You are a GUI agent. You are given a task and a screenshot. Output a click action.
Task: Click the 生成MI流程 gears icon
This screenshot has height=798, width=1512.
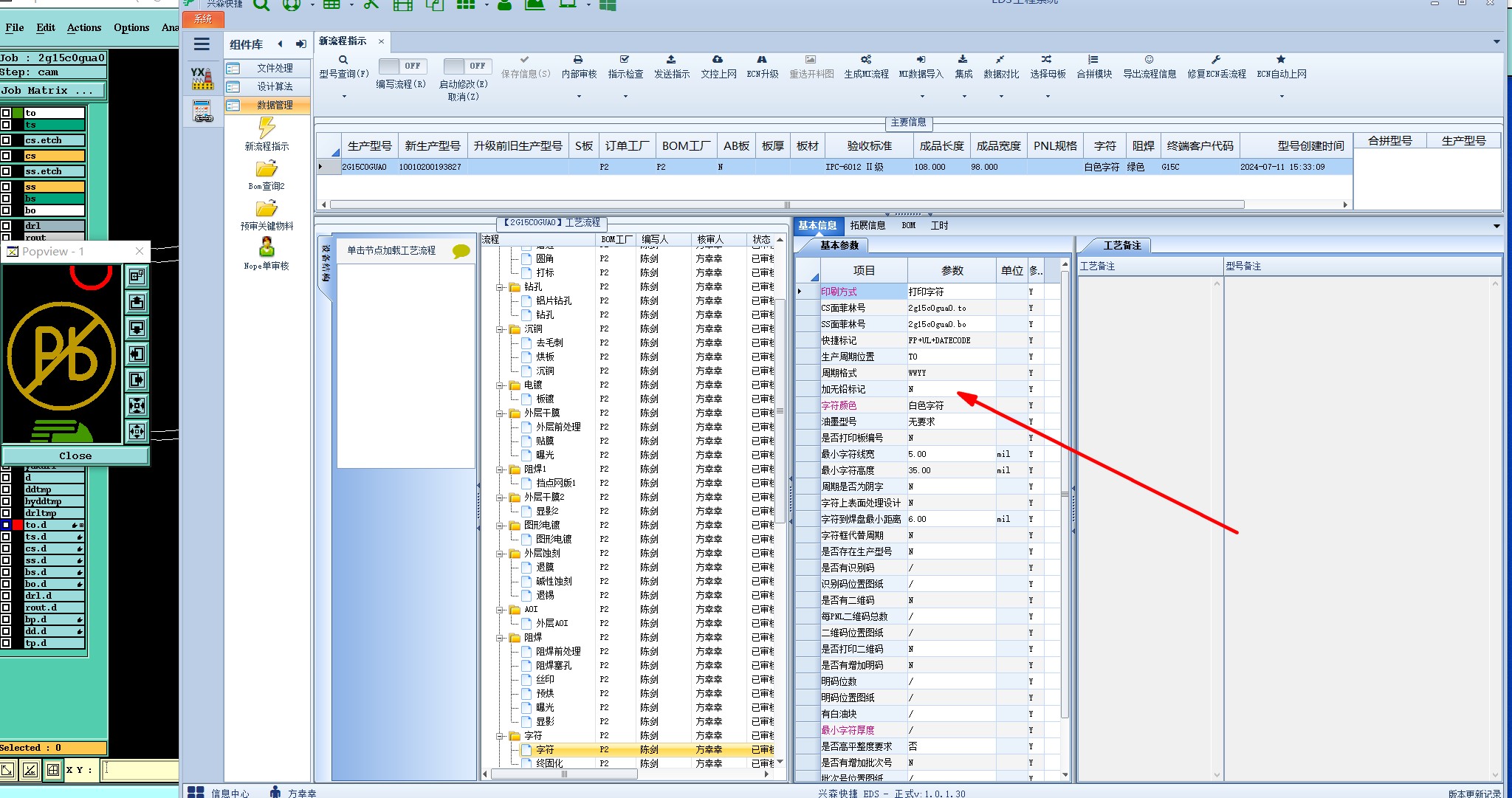866,60
